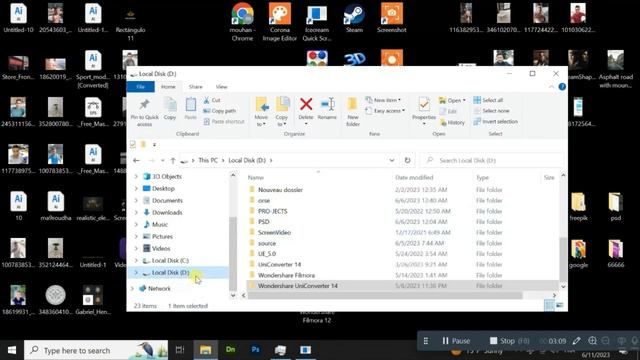Switch to Share ribbon tab
This screenshot has width=640, height=360.
[x=196, y=87]
